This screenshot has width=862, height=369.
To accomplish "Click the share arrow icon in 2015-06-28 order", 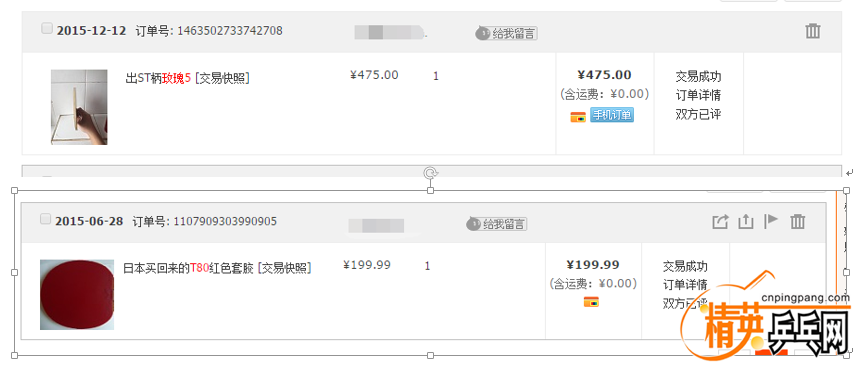I will click(720, 222).
